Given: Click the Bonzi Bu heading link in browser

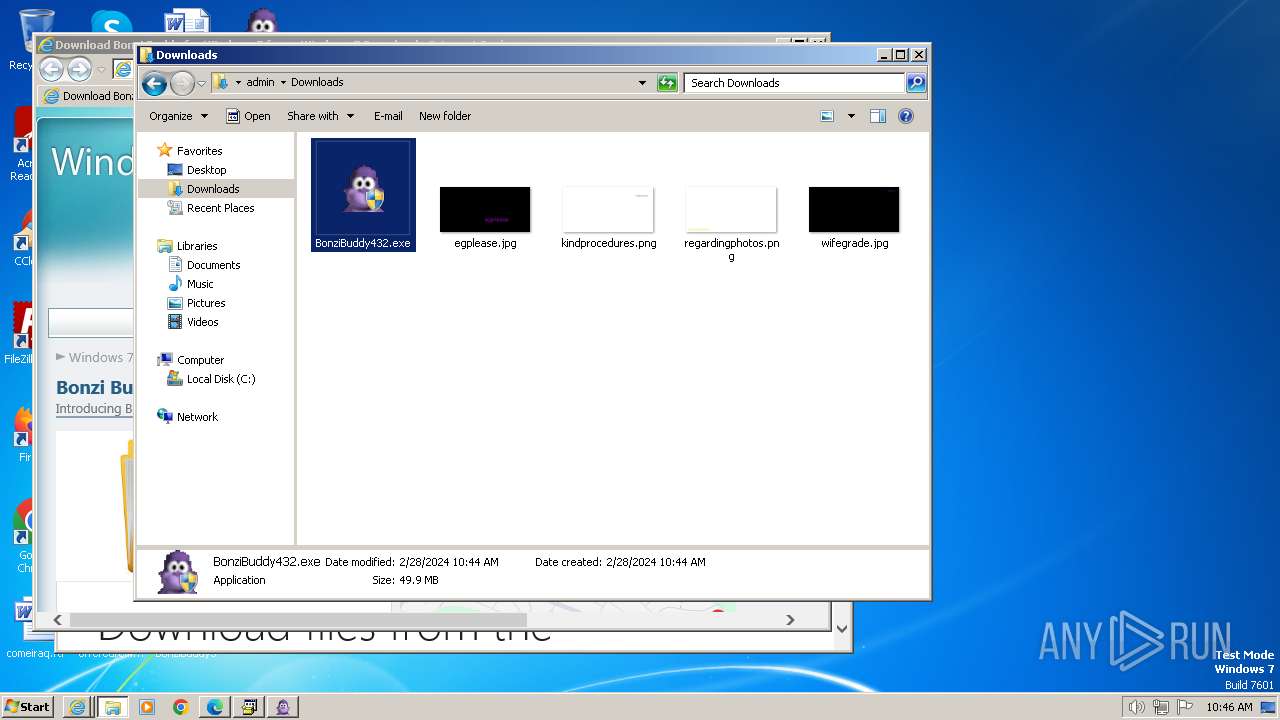Looking at the screenshot, I should pyautogui.click(x=94, y=387).
